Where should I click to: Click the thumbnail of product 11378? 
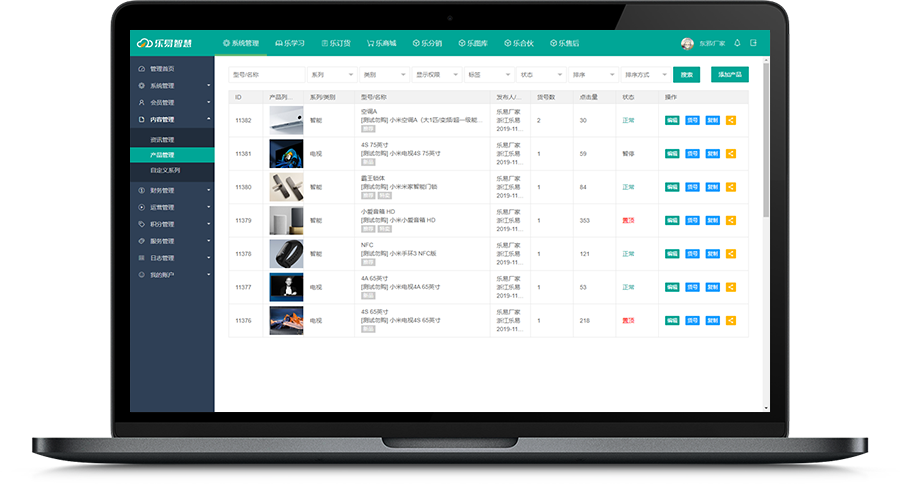(285, 254)
